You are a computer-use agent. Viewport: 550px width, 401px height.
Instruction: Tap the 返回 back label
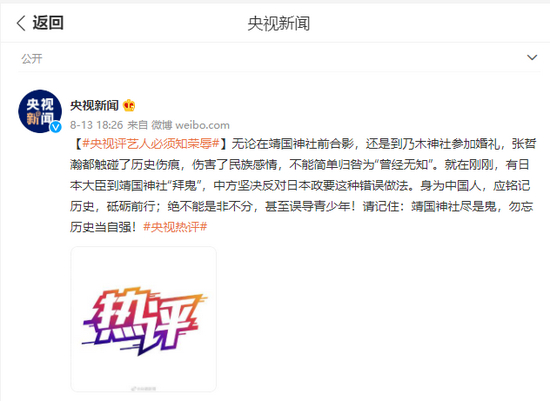48,23
